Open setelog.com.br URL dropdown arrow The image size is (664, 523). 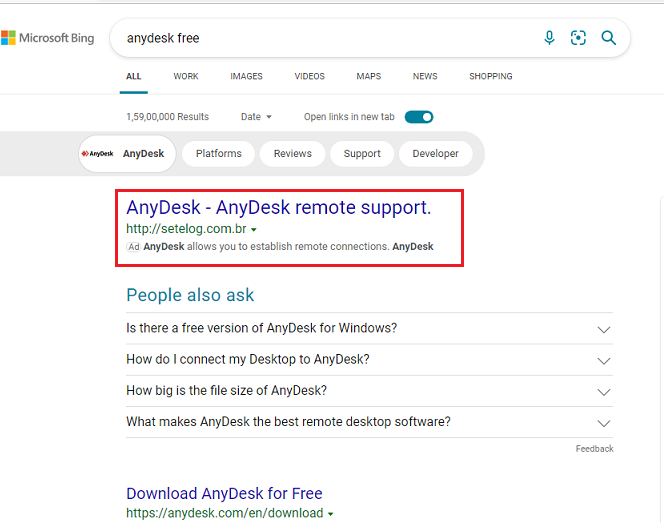[254, 230]
